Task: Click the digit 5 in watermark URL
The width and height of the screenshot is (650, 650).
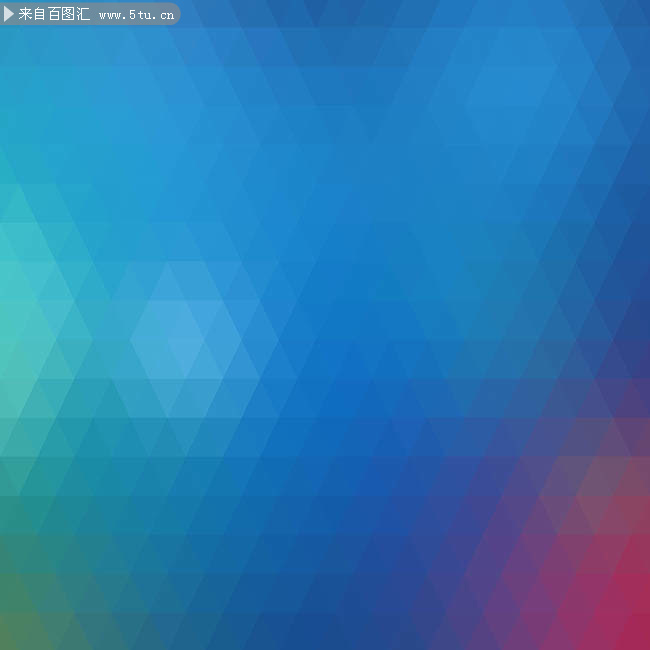Action: point(132,15)
